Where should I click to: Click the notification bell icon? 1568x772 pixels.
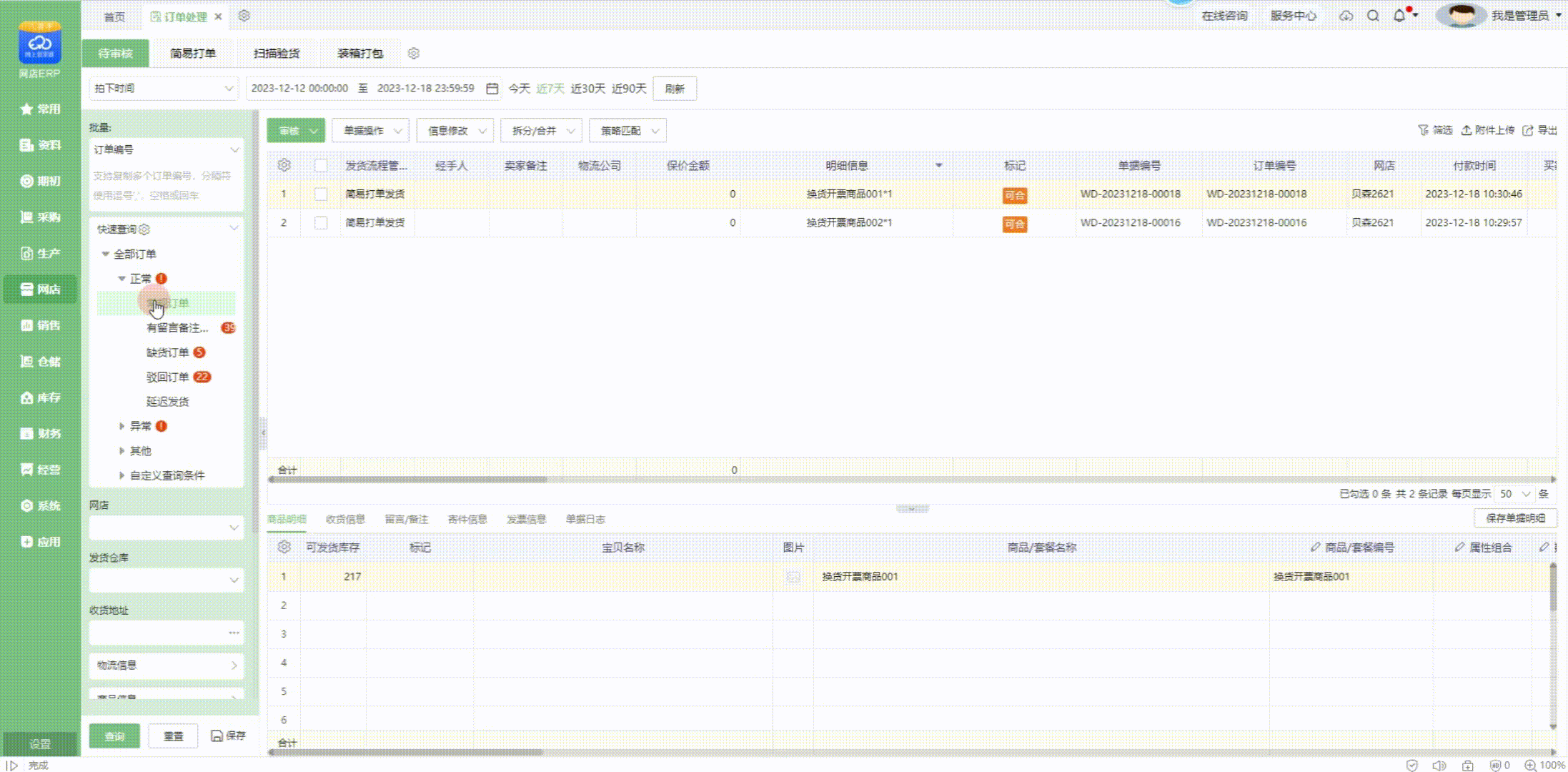[x=1399, y=16]
